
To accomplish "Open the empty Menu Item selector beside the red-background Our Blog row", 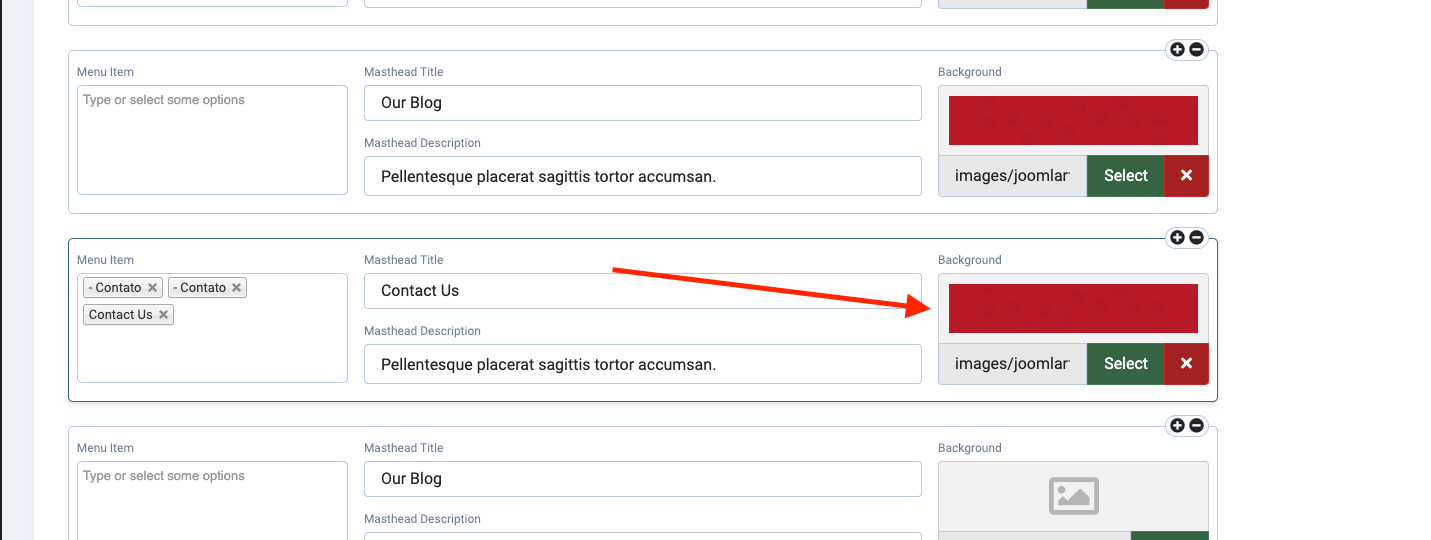I will pyautogui.click(x=212, y=140).
